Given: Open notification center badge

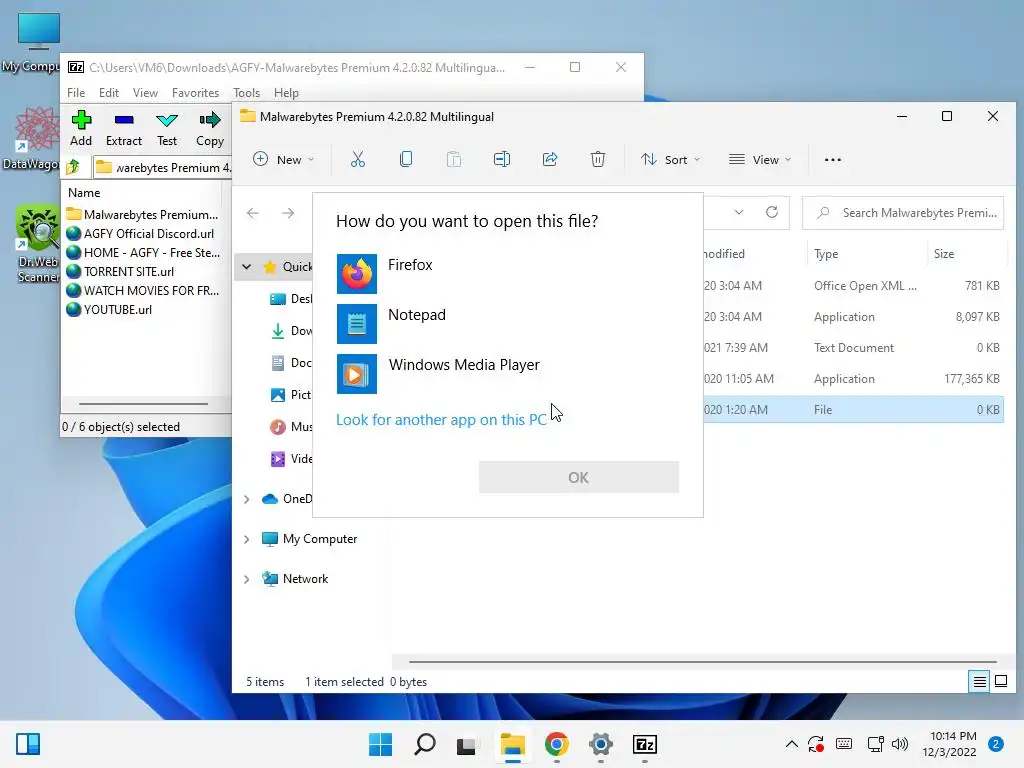Looking at the screenshot, I should 996,744.
